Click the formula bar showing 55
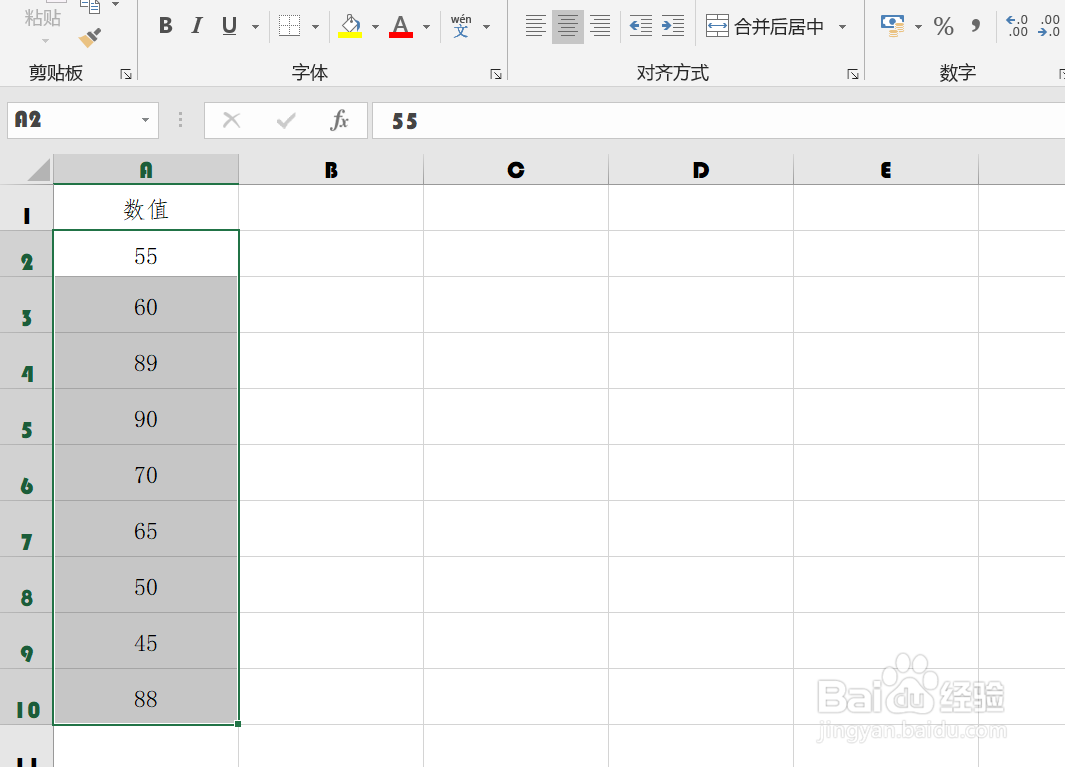 [719, 121]
